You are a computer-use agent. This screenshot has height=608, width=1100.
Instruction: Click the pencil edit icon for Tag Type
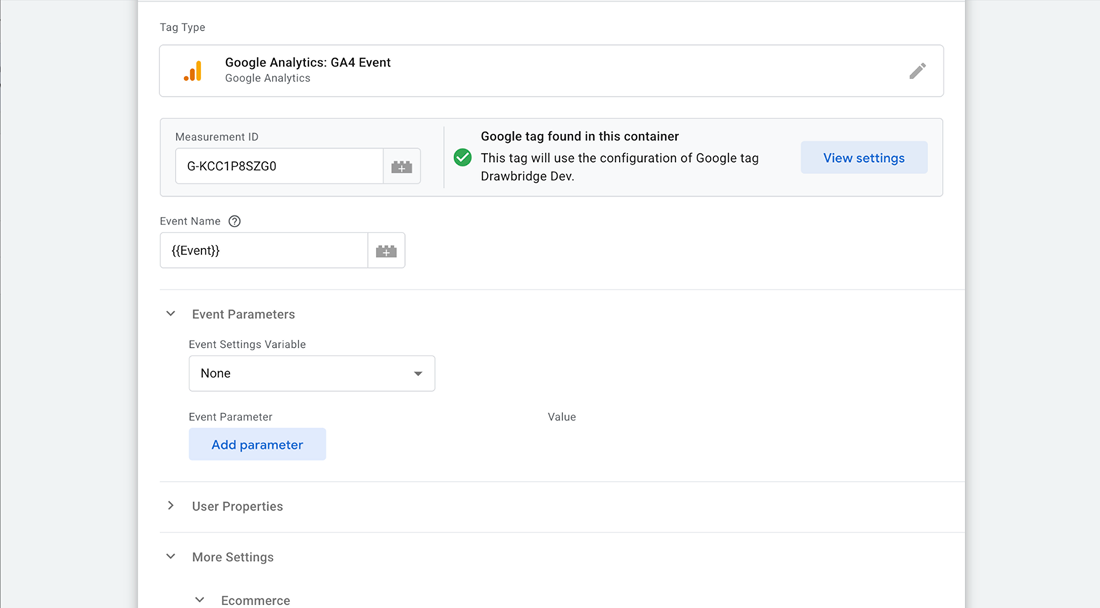click(x=917, y=71)
